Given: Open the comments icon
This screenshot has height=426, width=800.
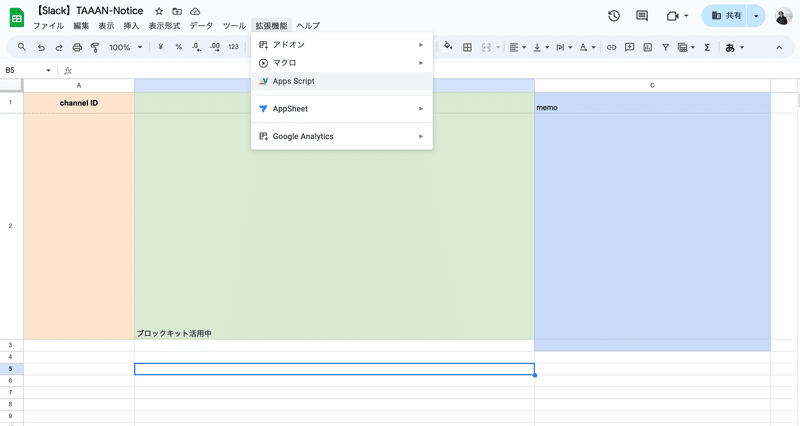Looking at the screenshot, I should pos(642,16).
